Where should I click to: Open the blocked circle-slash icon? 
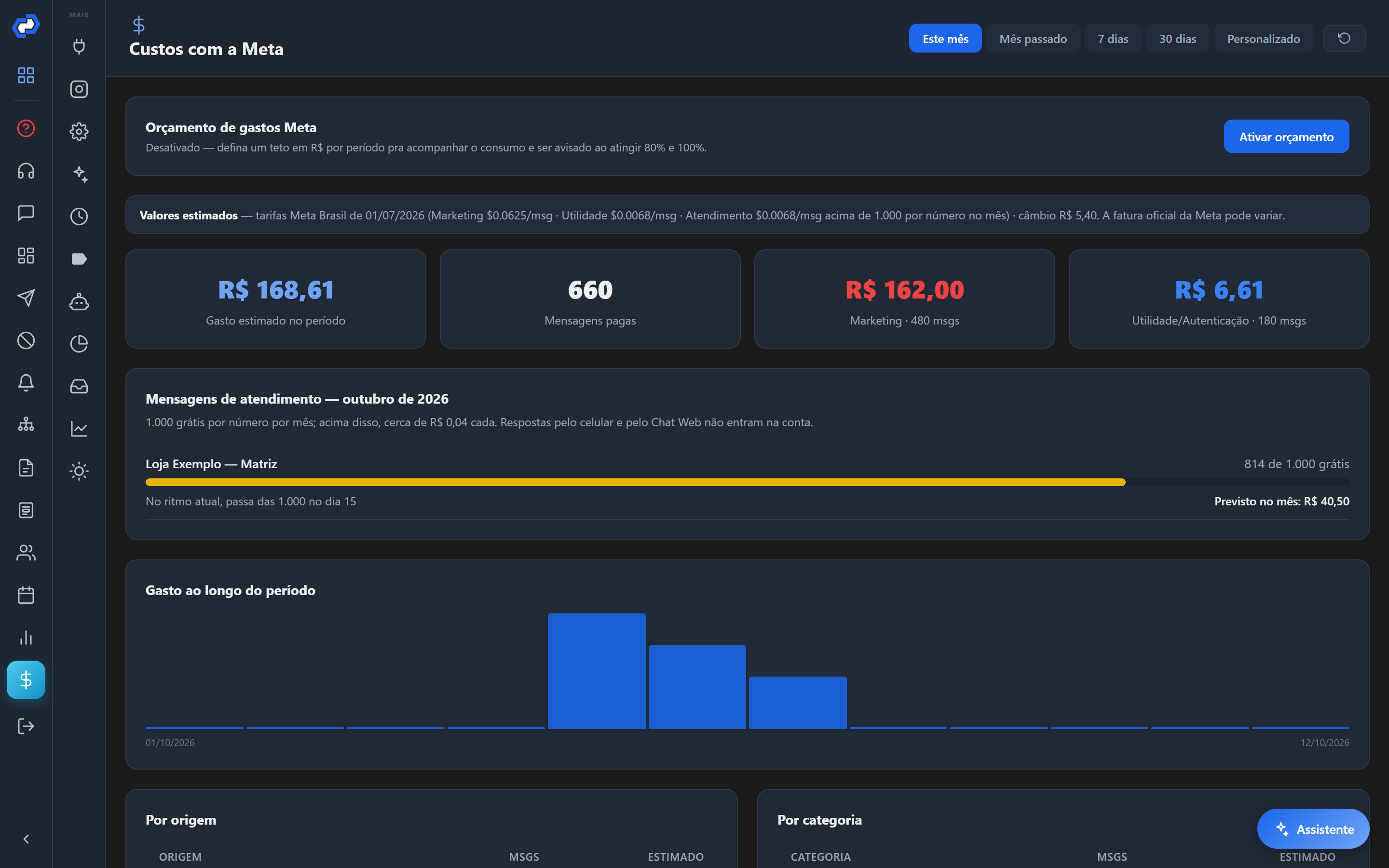click(26, 340)
